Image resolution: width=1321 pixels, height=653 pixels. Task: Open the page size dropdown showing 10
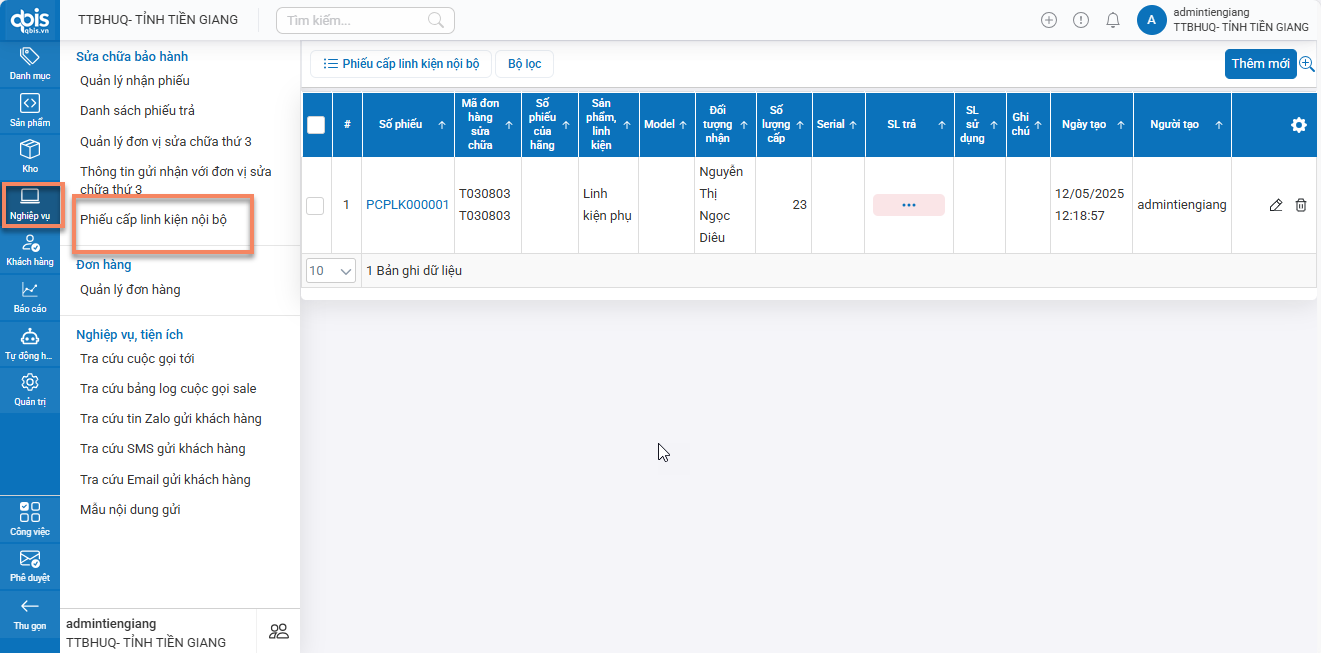(331, 271)
